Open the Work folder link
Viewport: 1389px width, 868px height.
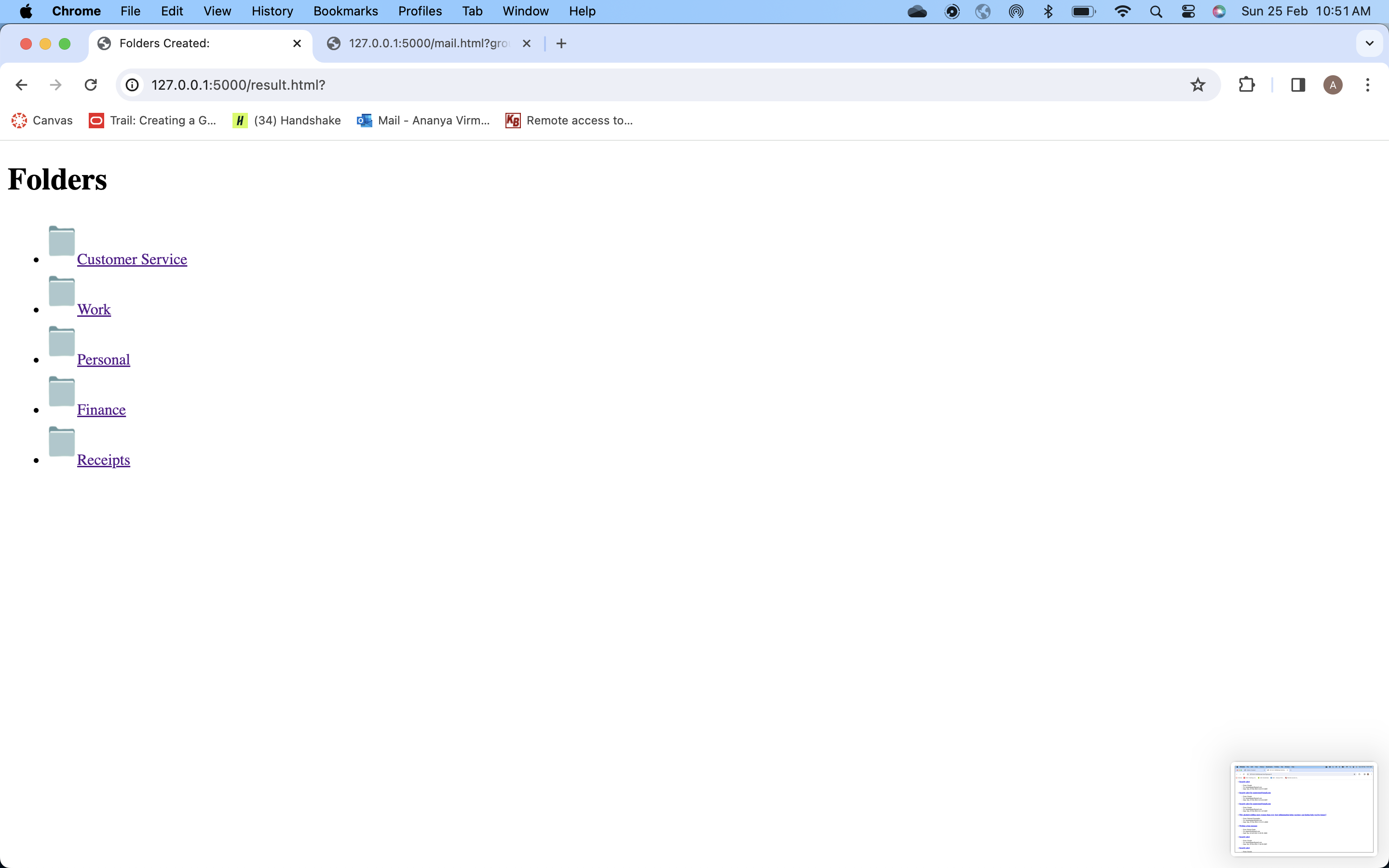click(x=94, y=310)
